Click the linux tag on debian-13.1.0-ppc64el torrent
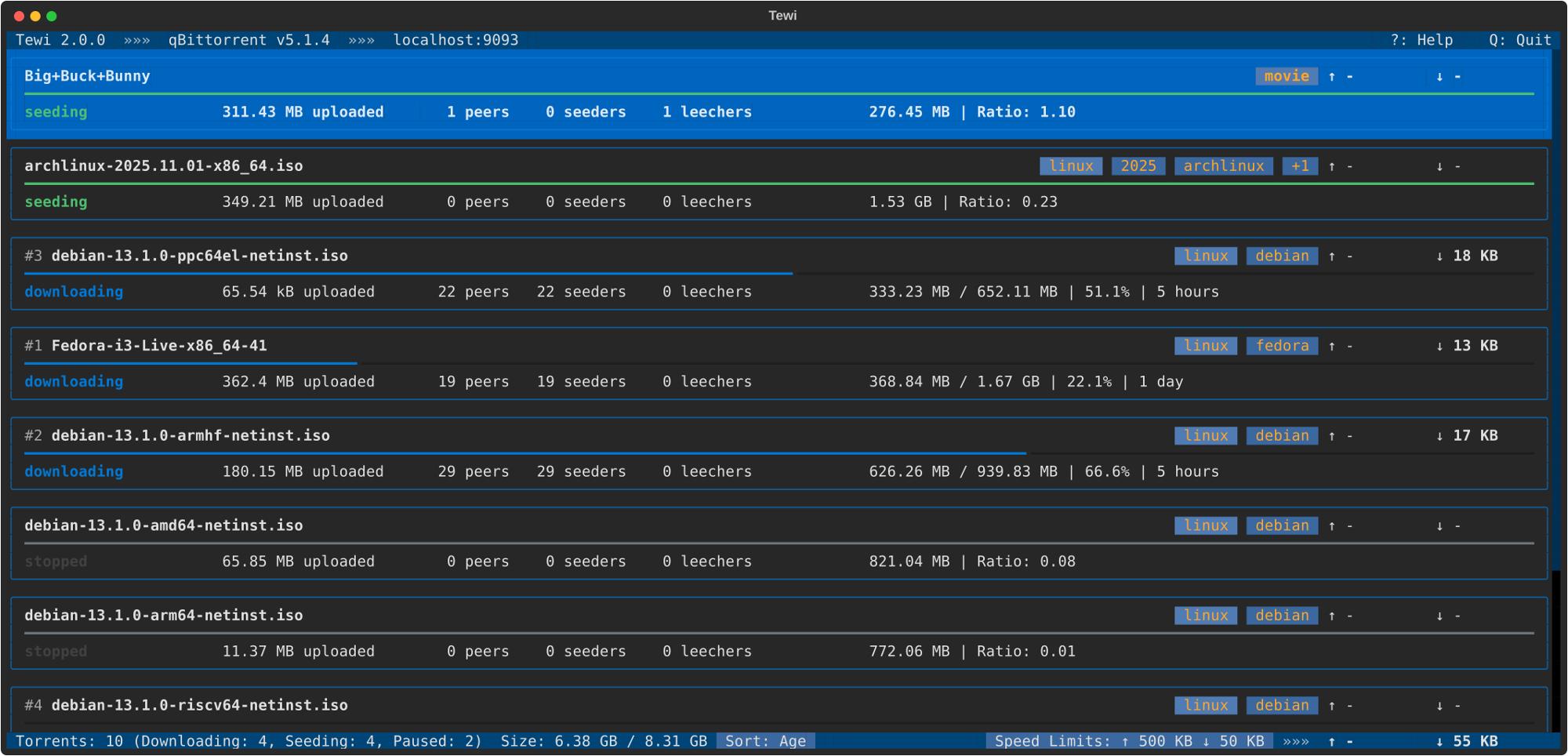 coord(1206,256)
